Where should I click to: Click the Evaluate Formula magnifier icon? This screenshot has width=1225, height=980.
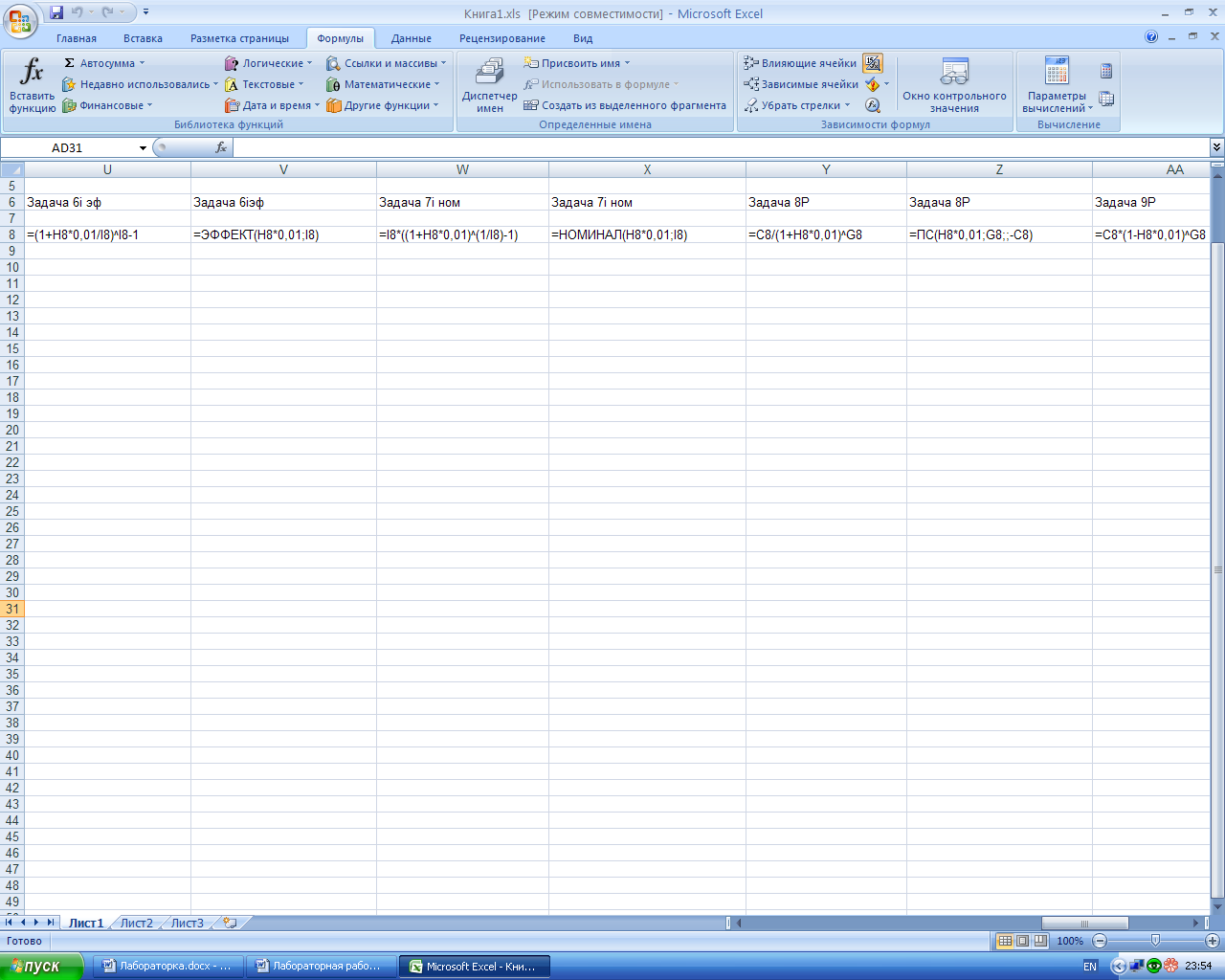[x=873, y=105]
